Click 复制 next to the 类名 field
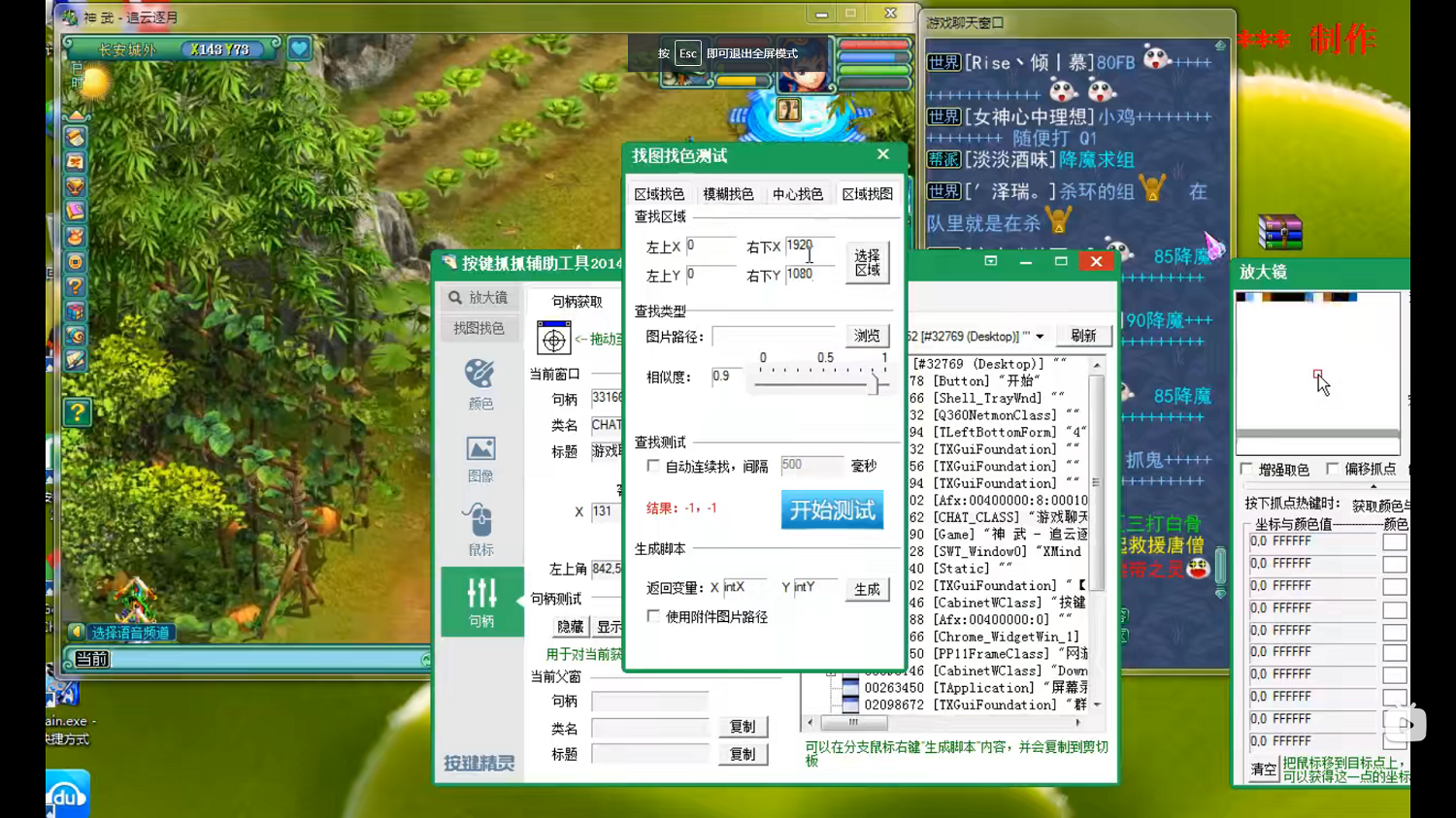 [x=743, y=727]
